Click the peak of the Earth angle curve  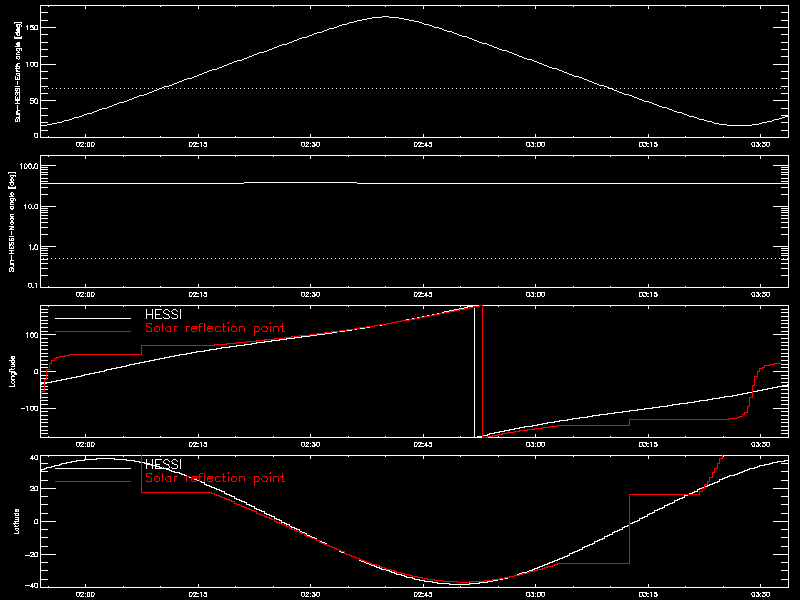(x=384, y=17)
